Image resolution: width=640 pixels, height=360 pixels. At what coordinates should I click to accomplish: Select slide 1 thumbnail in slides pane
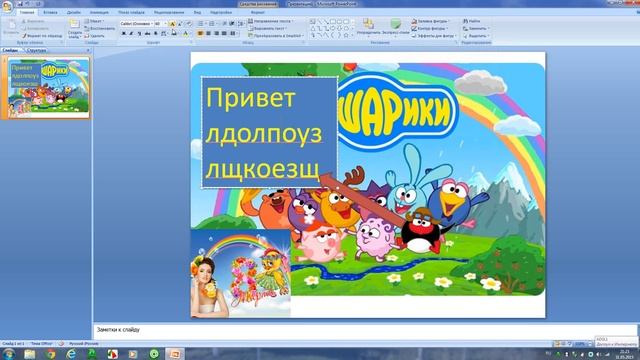click(48, 87)
